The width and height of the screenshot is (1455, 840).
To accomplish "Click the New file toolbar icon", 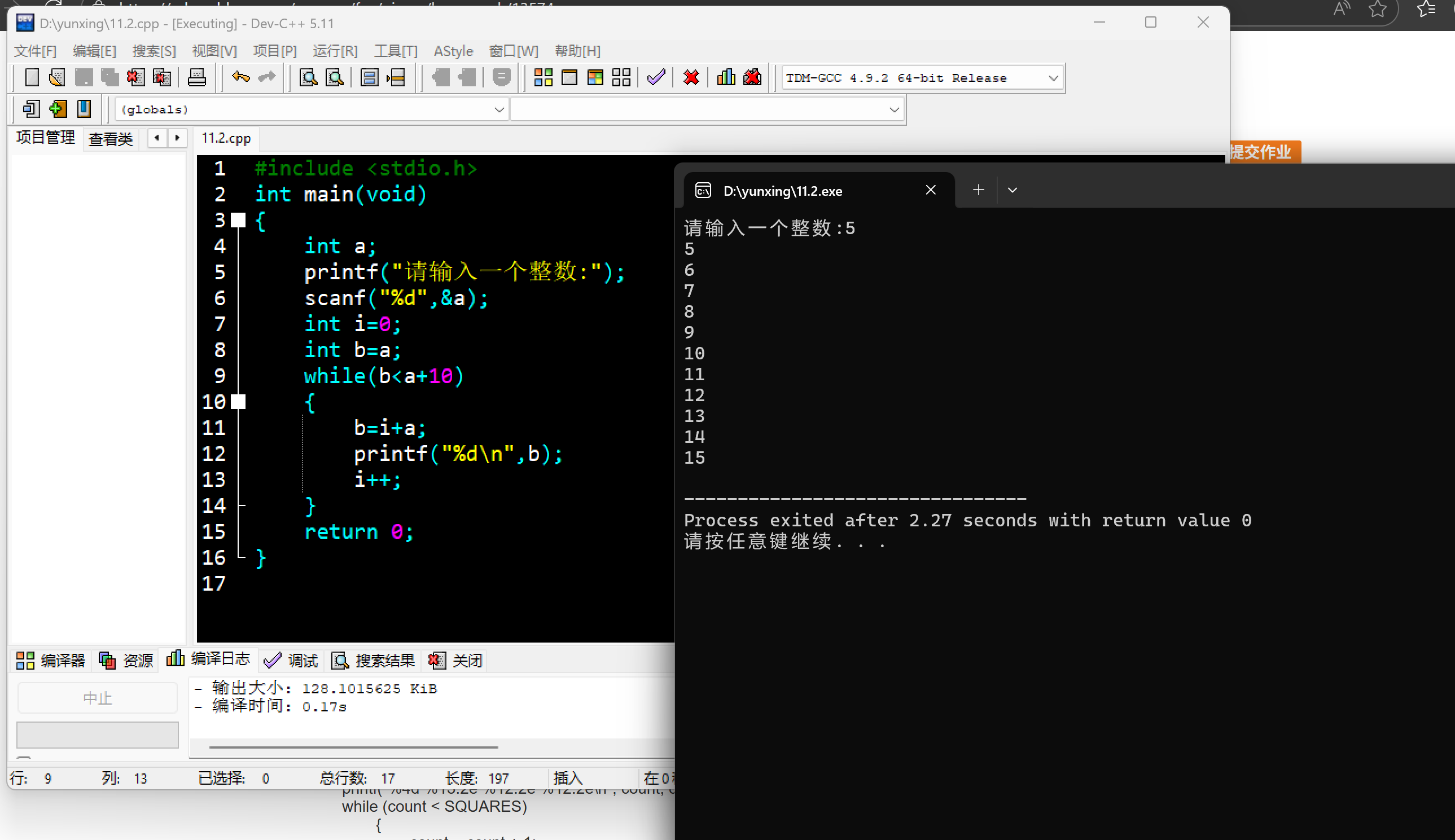I will coord(32,77).
